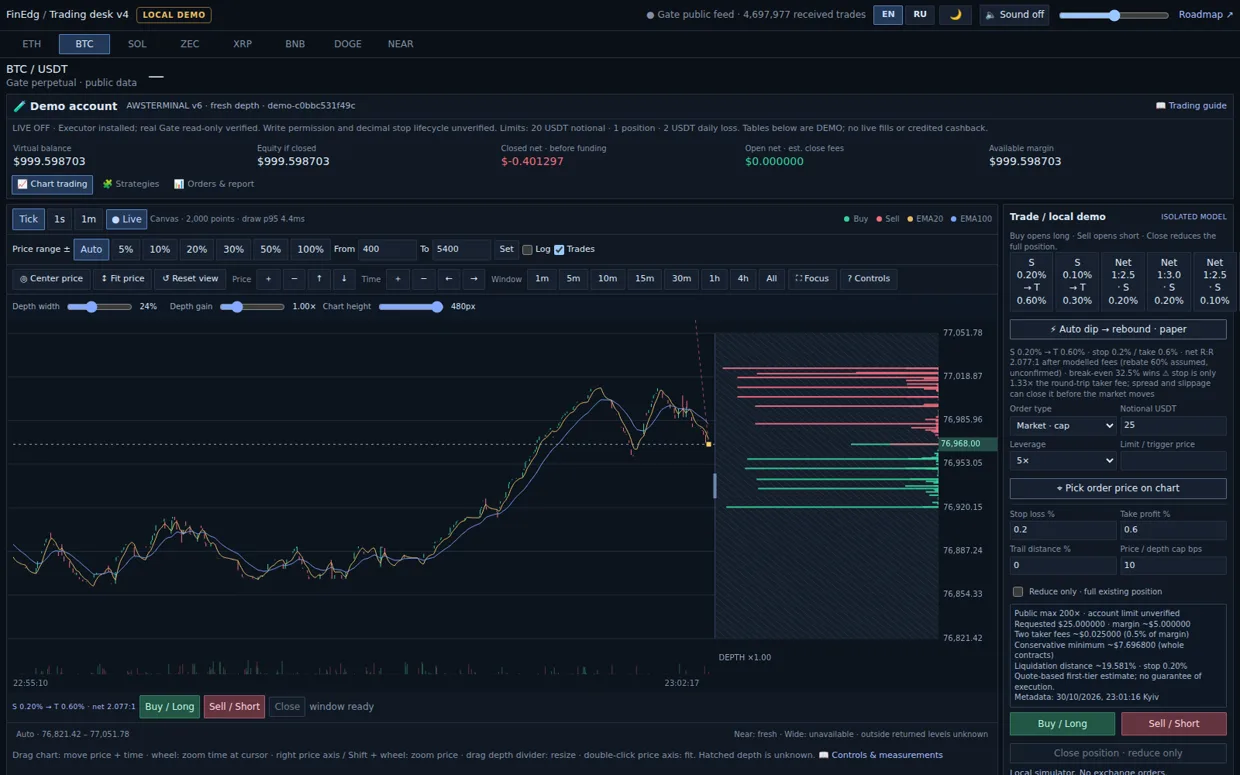Click Reset view button
Image resolution: width=1240 pixels, height=775 pixels.
[x=190, y=279]
